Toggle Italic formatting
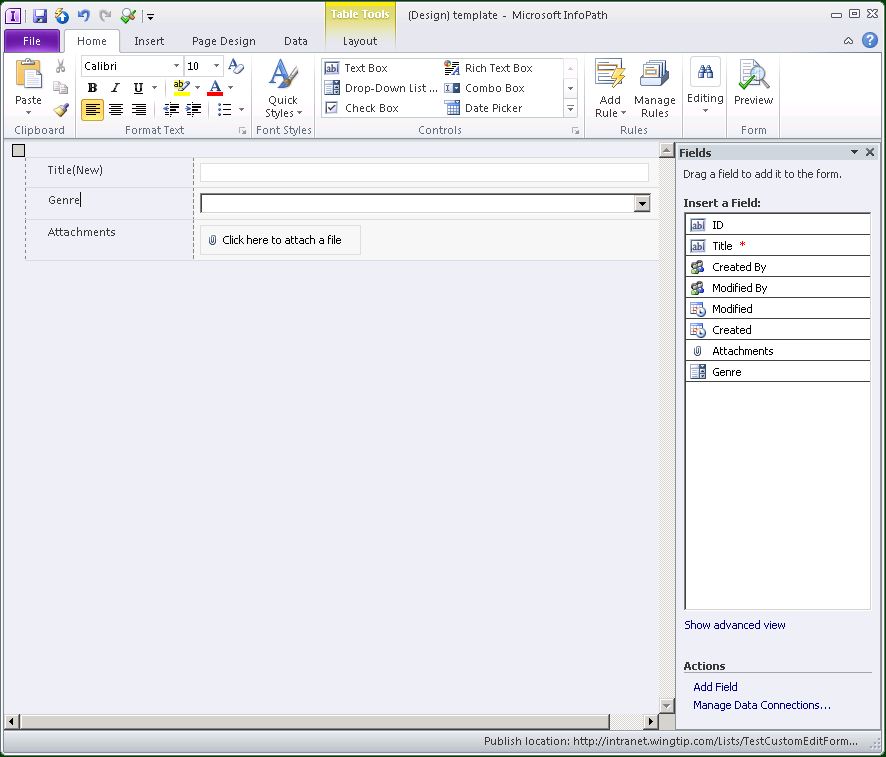Image resolution: width=886 pixels, height=757 pixels. tap(116, 88)
